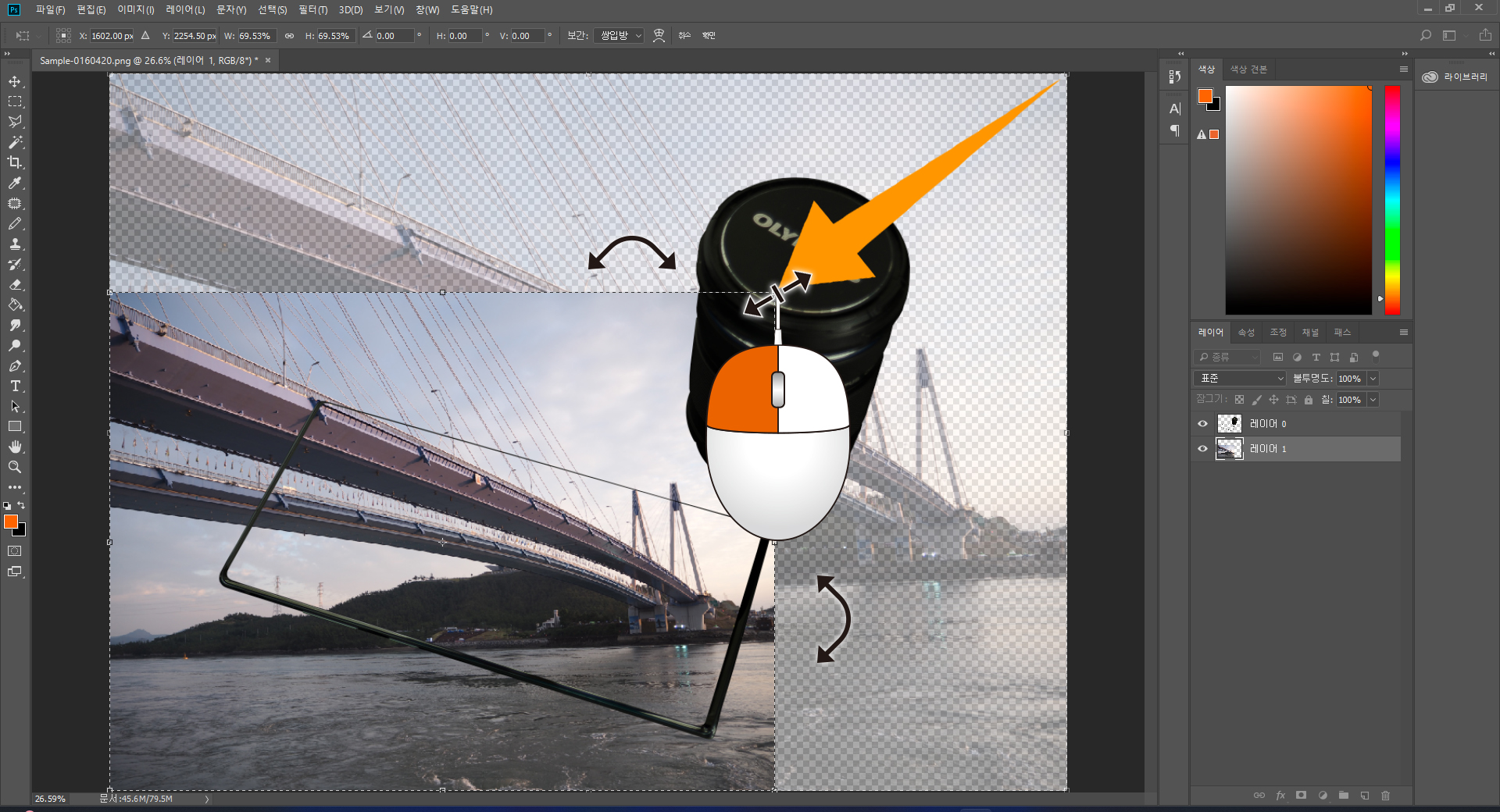Viewport: 1500px width, 812px height.
Task: Select the Paint Bucket tool
Action: coord(15,304)
